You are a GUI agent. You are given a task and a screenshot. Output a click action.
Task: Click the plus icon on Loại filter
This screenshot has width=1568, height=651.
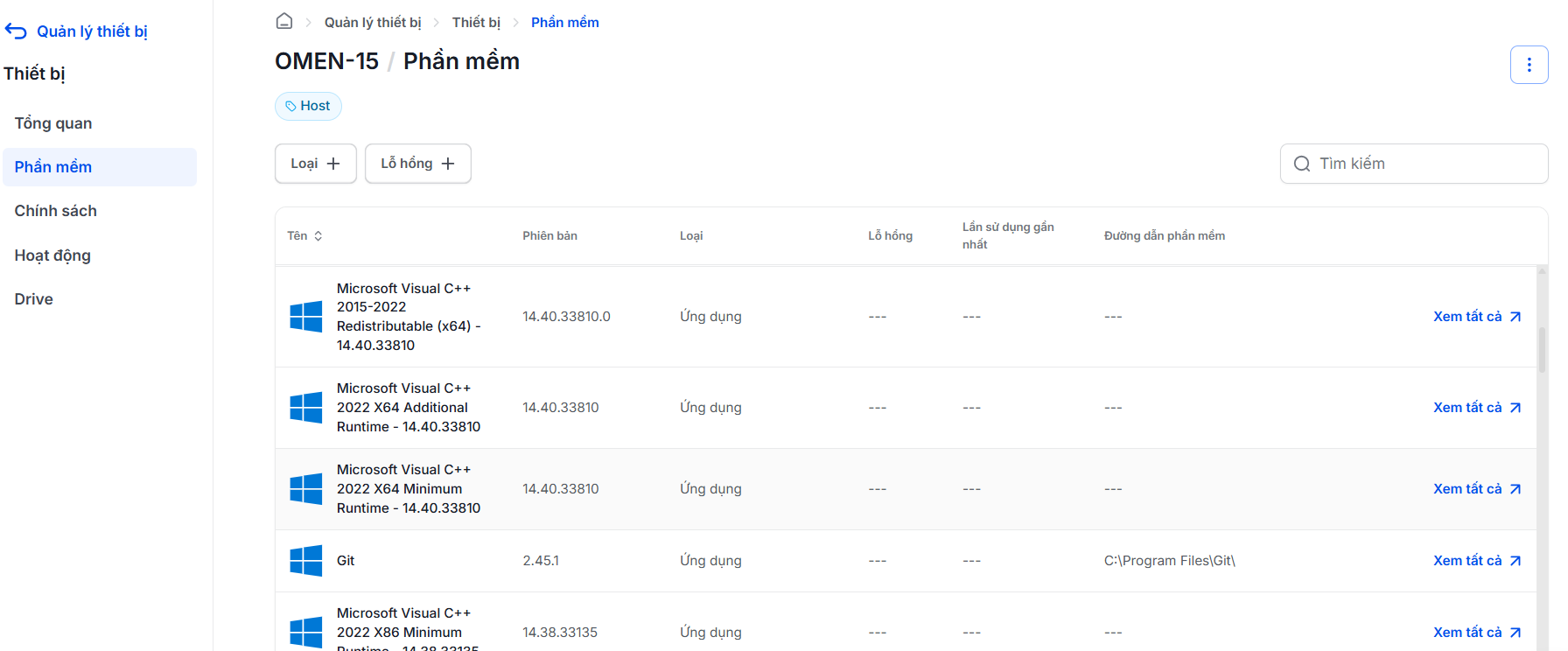click(333, 164)
